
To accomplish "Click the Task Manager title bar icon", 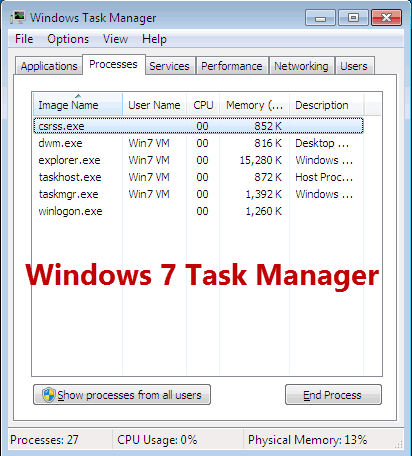I will tap(18, 17).
